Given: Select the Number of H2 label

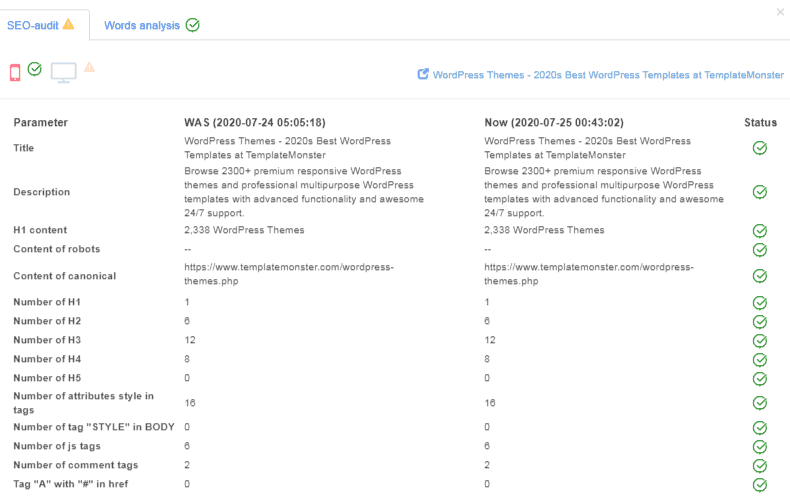Looking at the screenshot, I should (47, 321).
